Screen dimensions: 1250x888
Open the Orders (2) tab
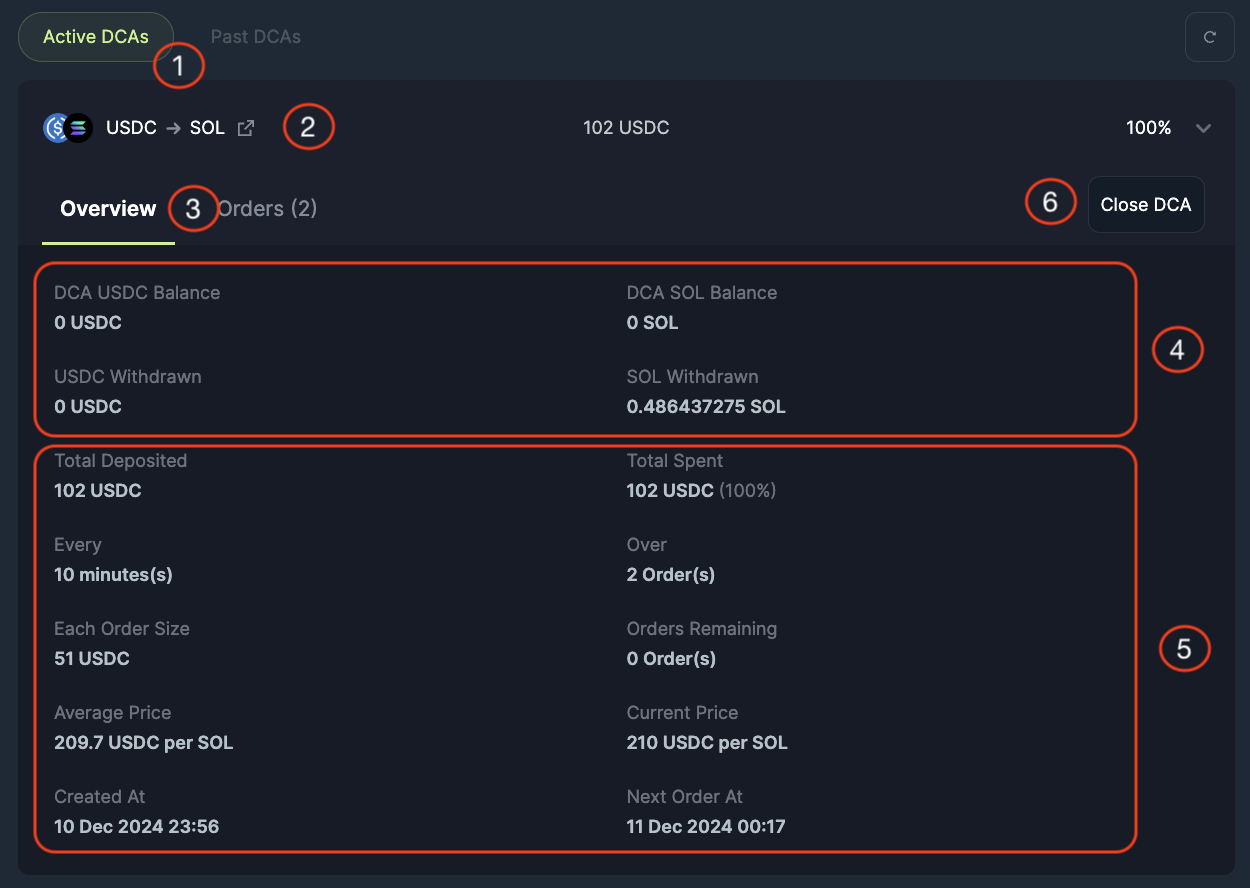[267, 208]
